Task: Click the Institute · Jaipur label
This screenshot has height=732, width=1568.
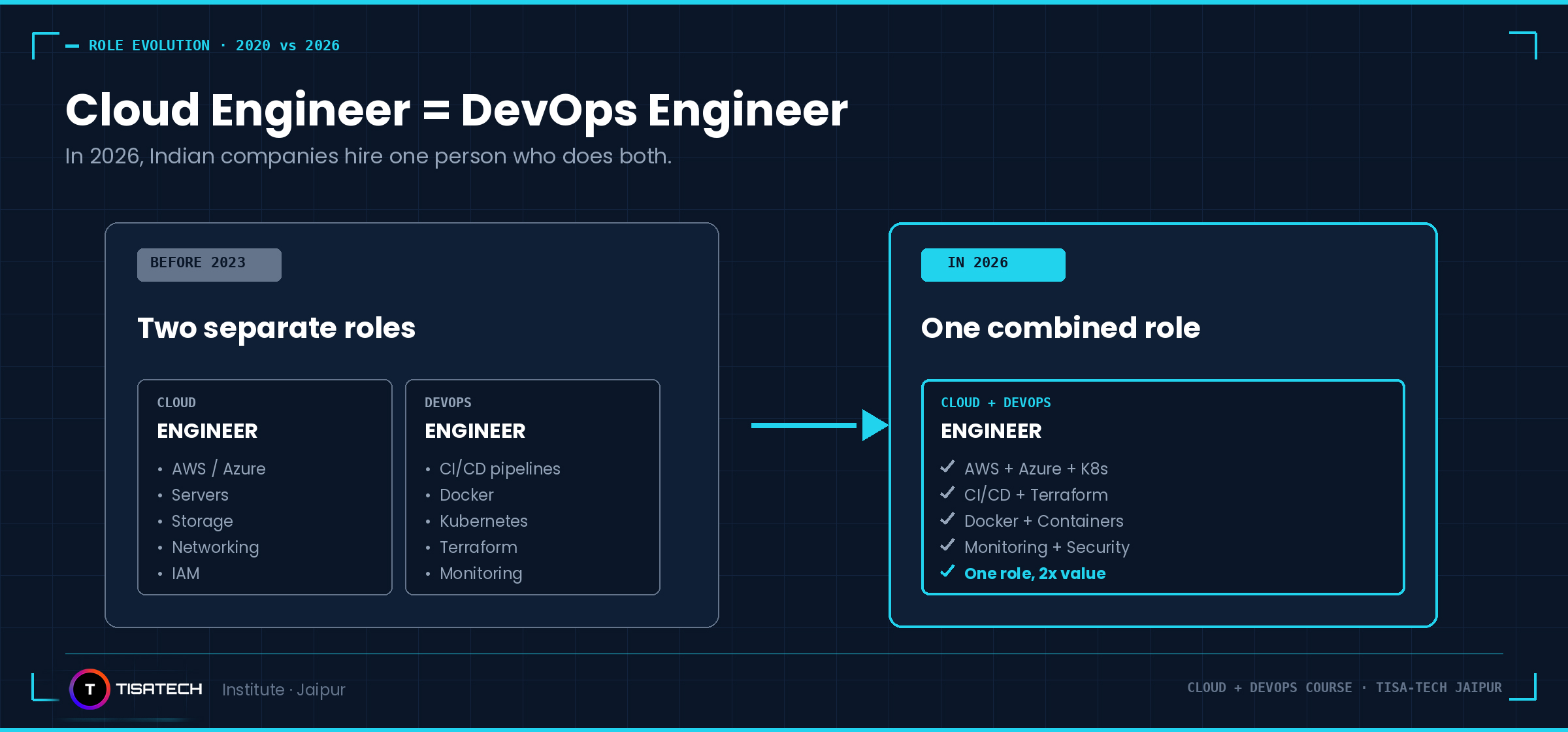Action: coord(284,690)
